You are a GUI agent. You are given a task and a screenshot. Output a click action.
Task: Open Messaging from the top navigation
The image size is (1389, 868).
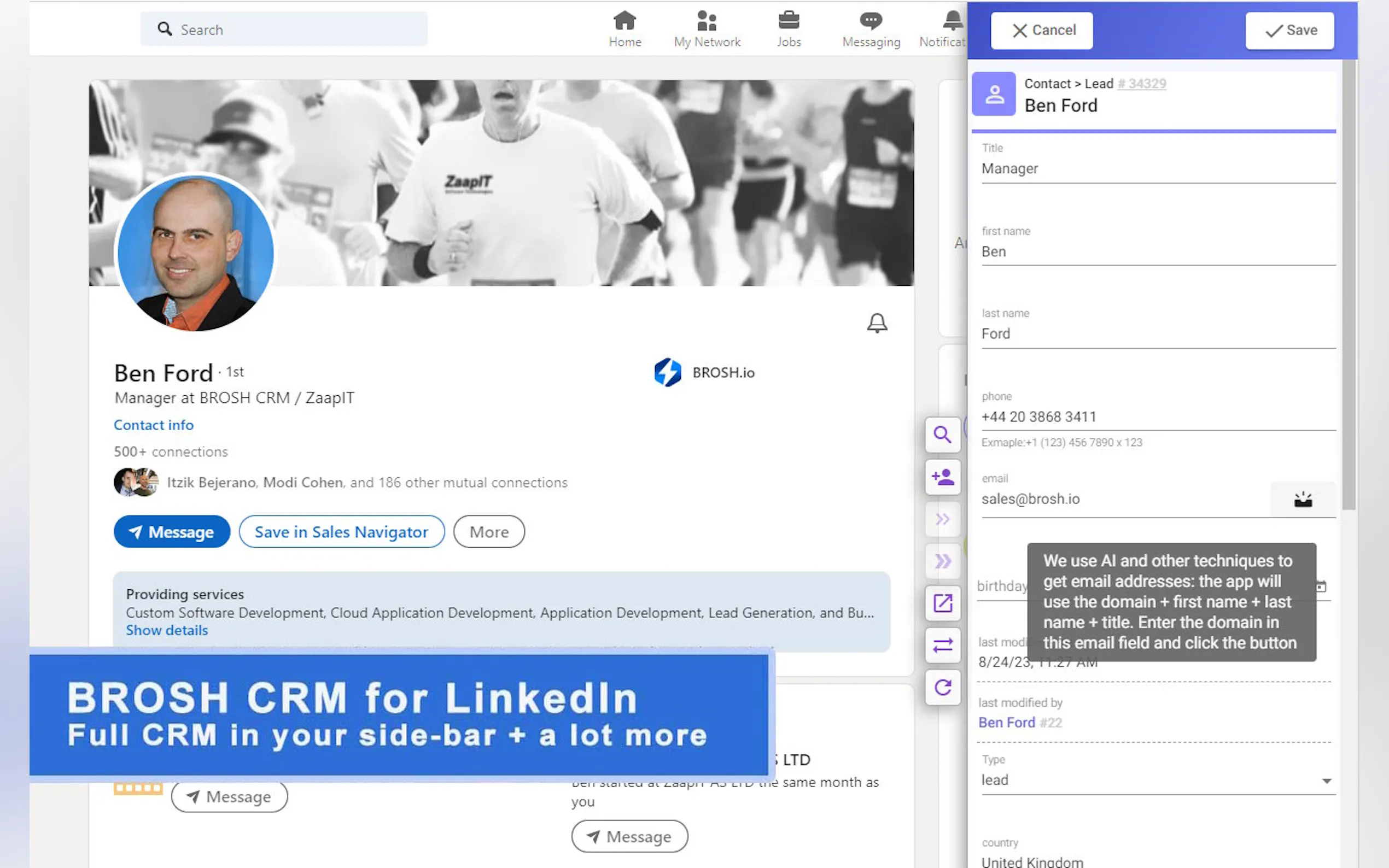[x=871, y=29]
